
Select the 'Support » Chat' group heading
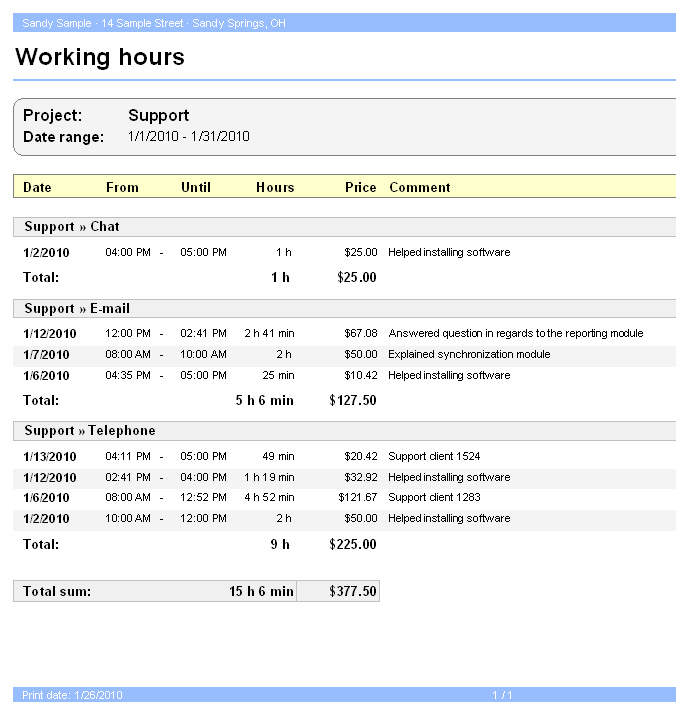[x=72, y=226]
